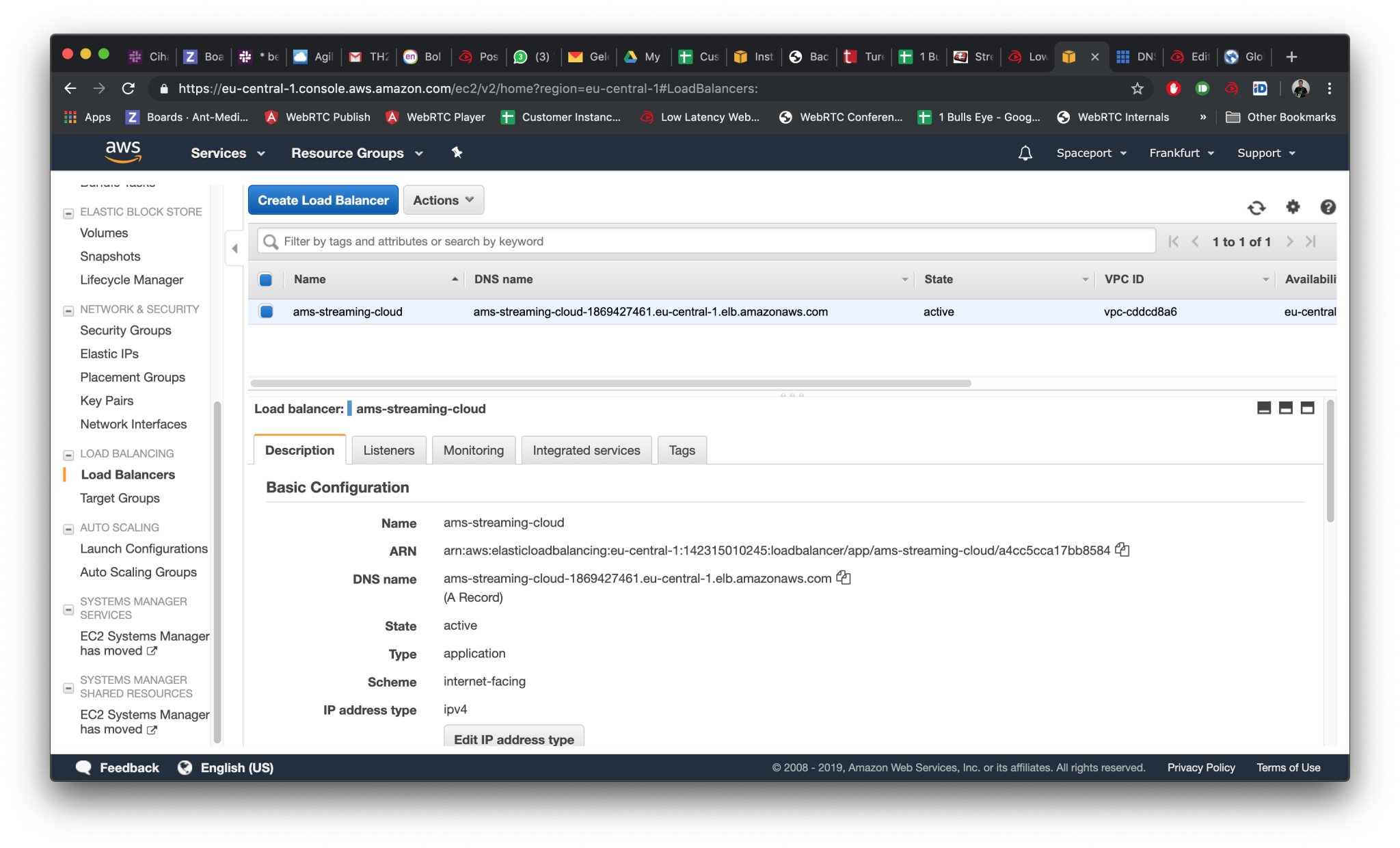
Task: Open the help question mark icon
Action: click(x=1328, y=207)
